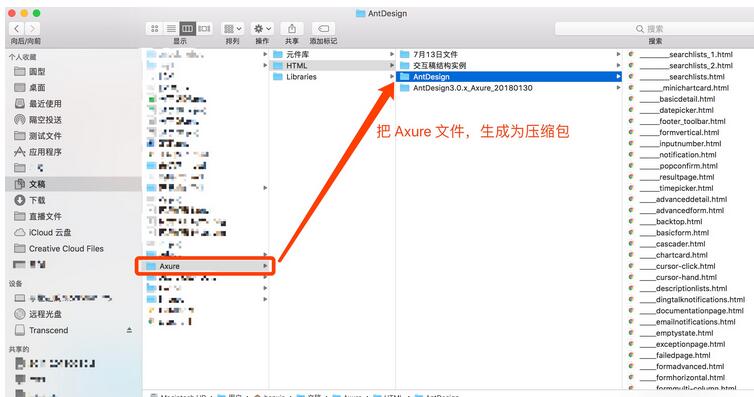
Task: Switch to gallery flow view
Action: 204,29
